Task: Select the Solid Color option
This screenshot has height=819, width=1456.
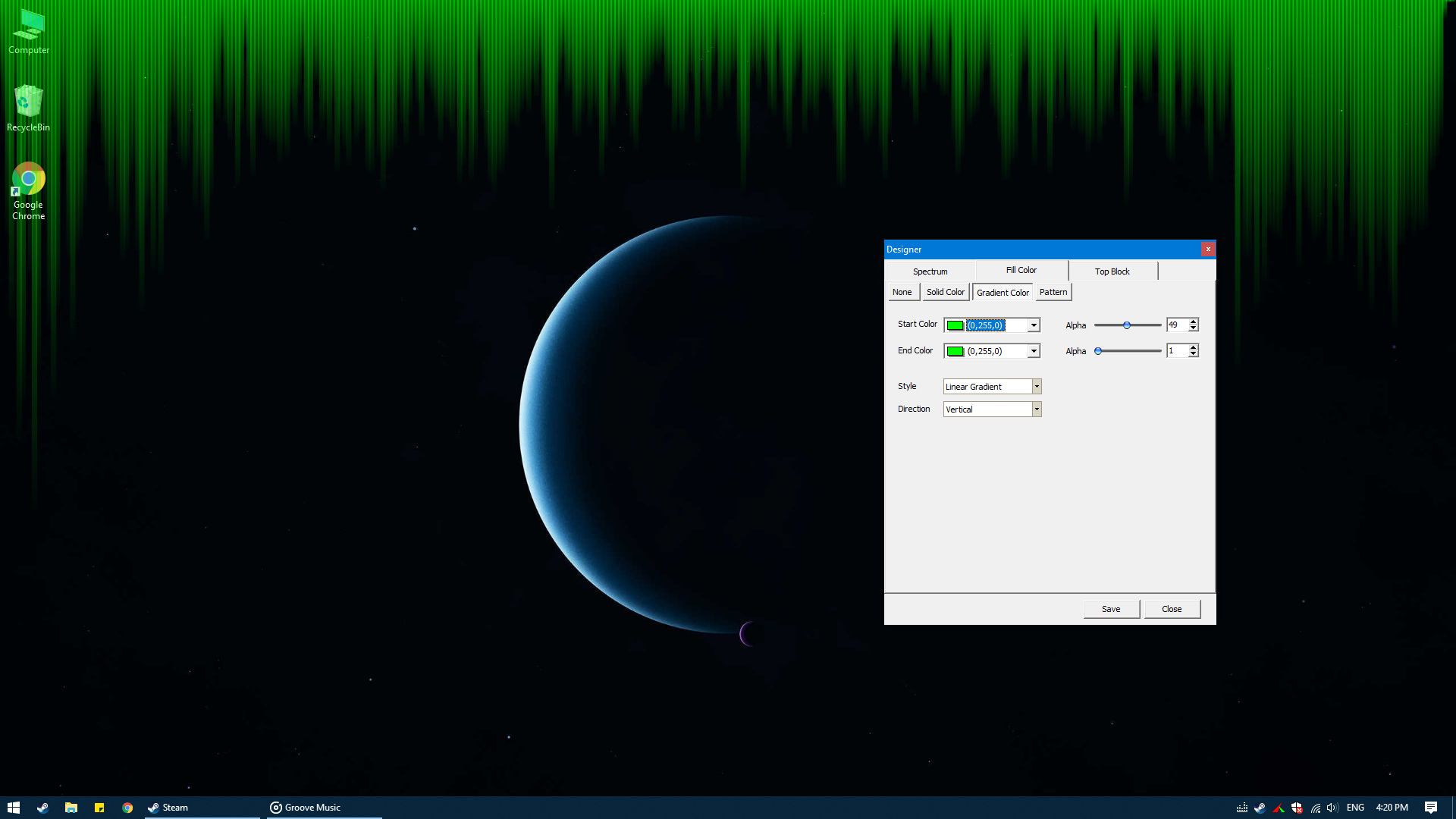Action: 945,292
